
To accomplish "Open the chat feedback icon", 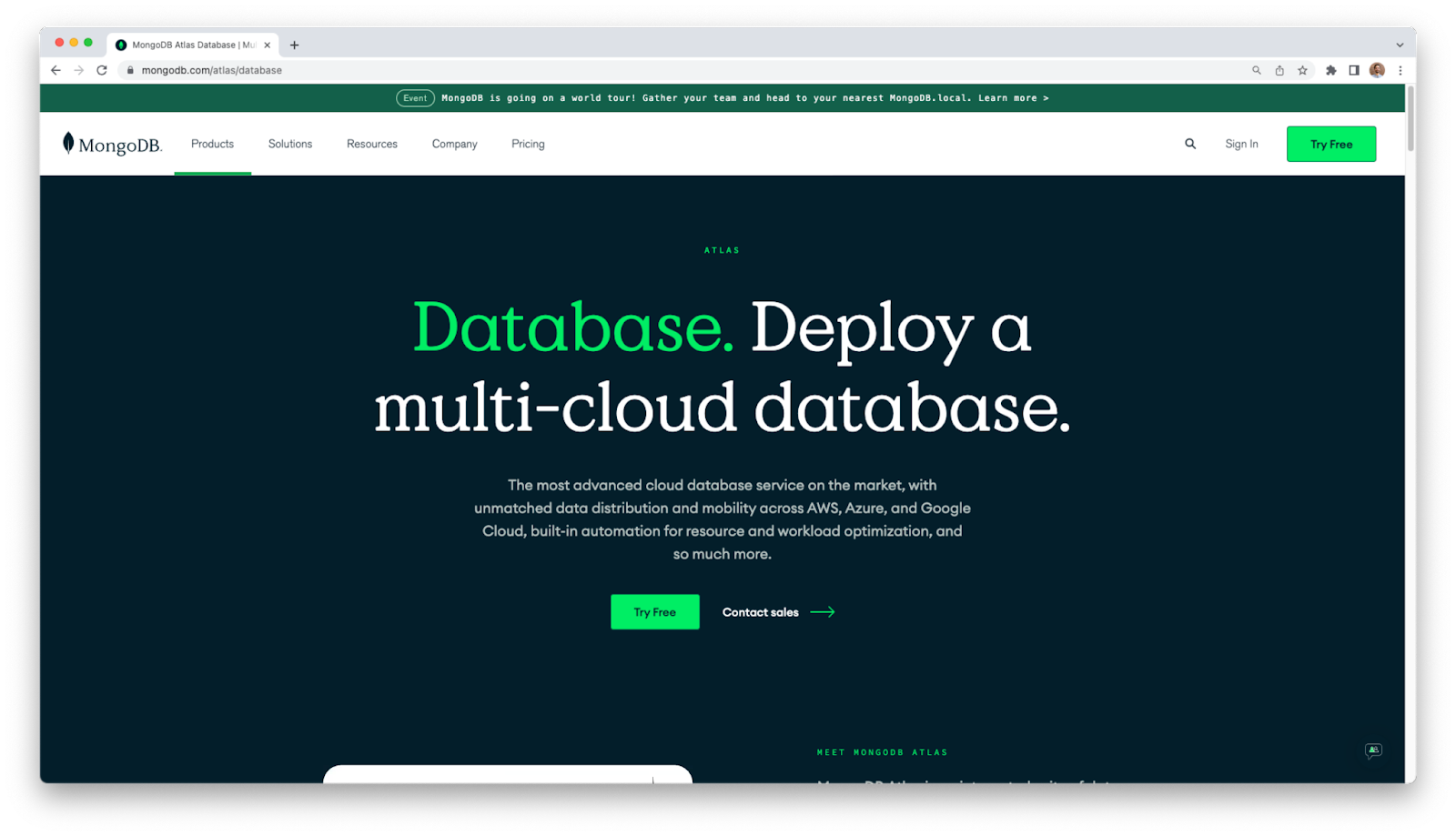I will (1373, 750).
